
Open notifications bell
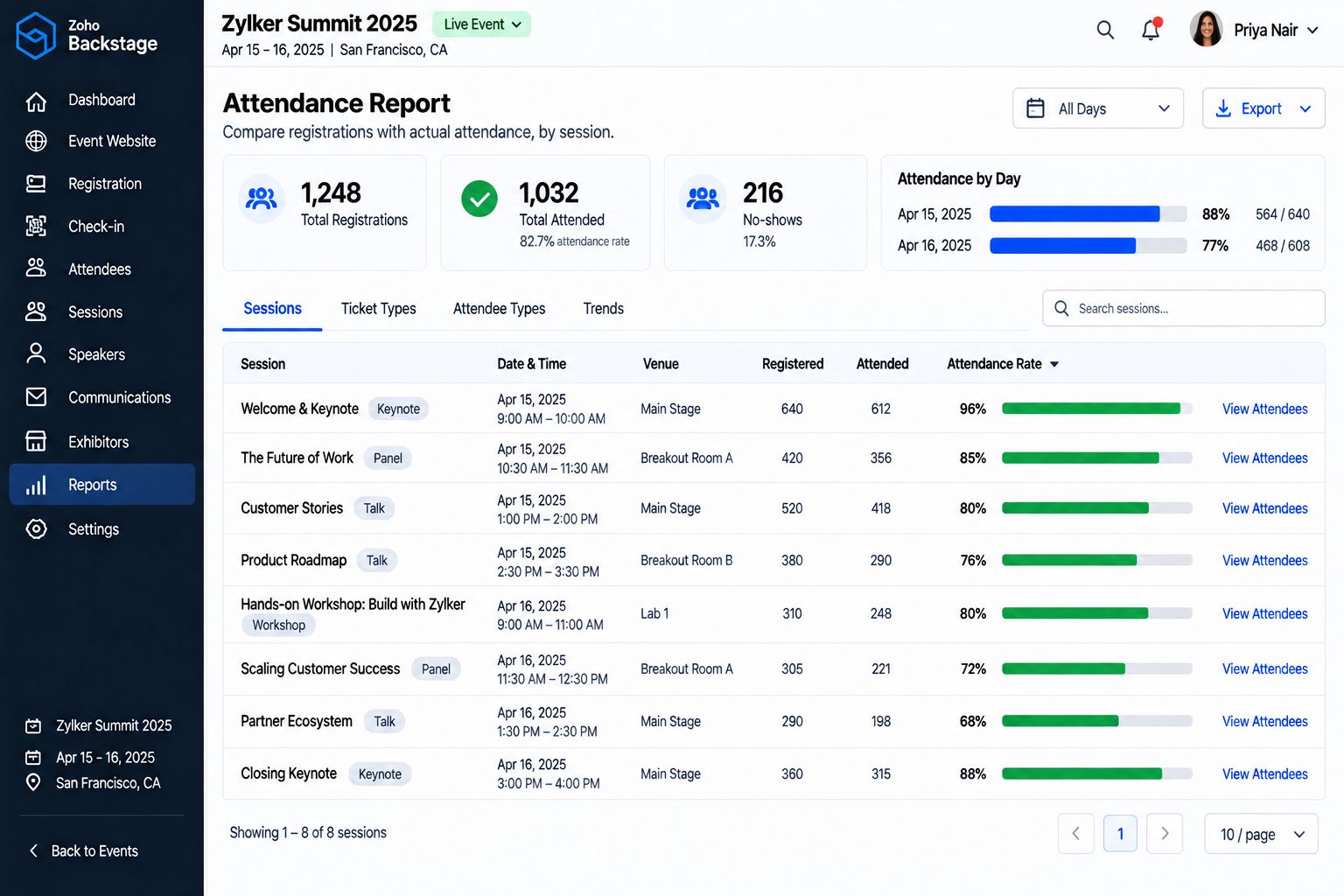[1151, 30]
